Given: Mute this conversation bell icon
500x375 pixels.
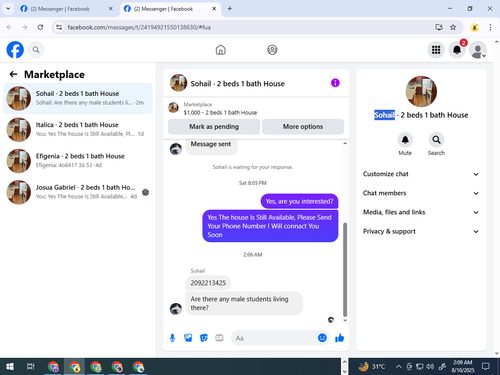Looking at the screenshot, I should [405, 140].
